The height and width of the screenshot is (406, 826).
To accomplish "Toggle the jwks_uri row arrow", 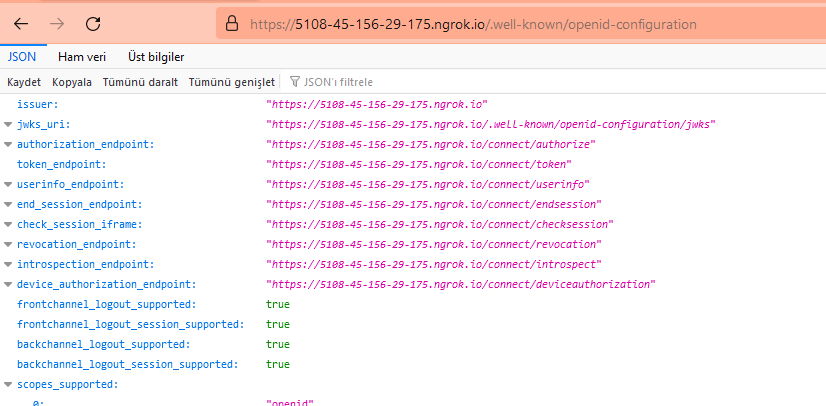I will 8,124.
